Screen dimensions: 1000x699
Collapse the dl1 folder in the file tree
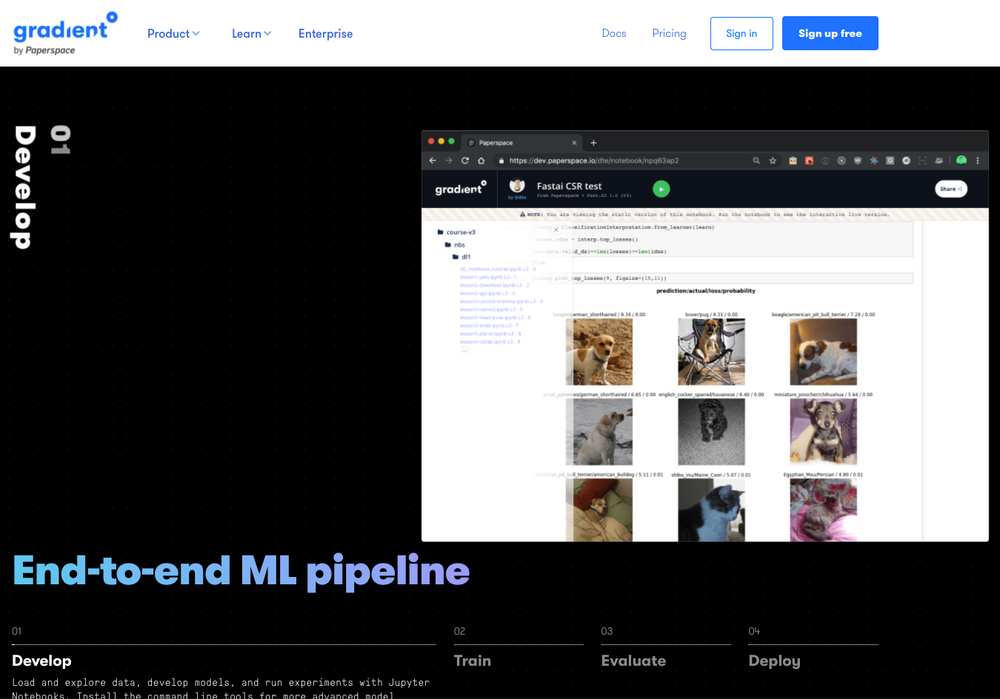[x=460, y=256]
